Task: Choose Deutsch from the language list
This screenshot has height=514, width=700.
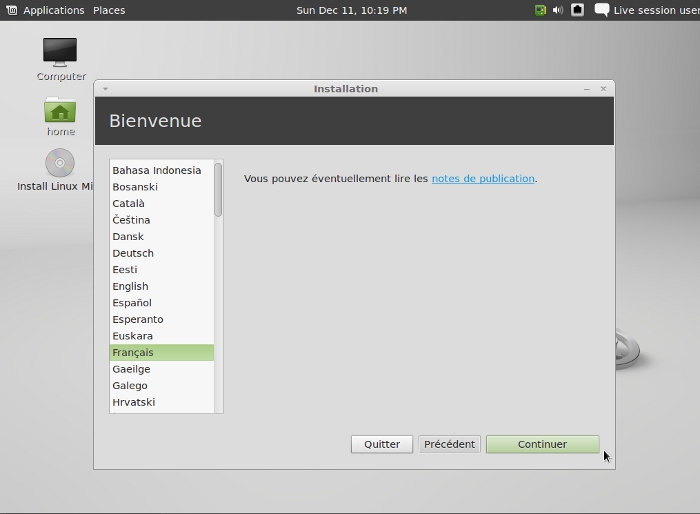Action: tap(133, 253)
